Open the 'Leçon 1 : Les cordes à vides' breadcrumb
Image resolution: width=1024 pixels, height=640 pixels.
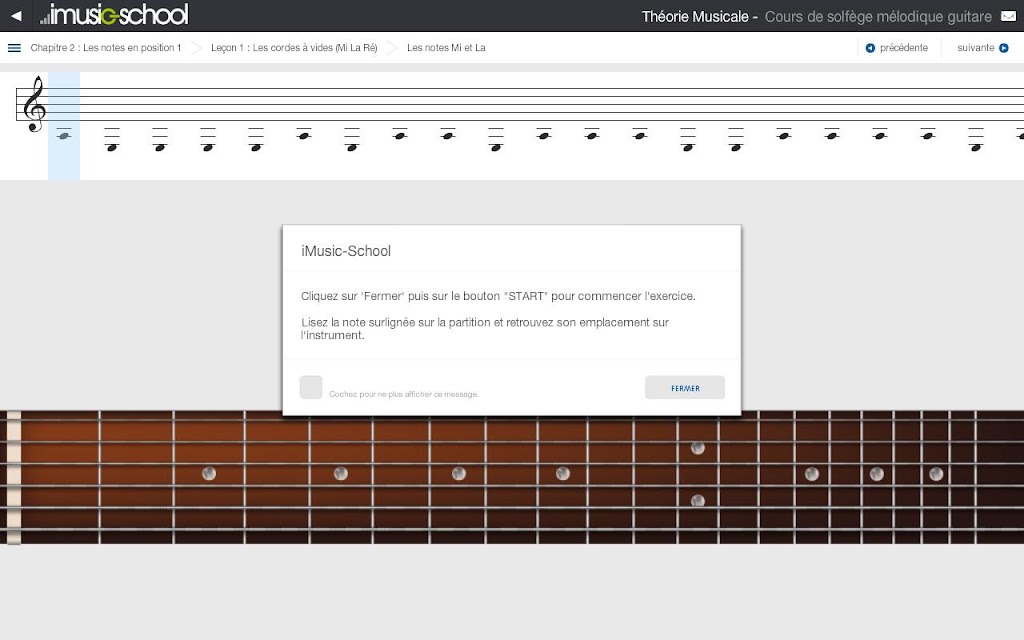(294, 48)
